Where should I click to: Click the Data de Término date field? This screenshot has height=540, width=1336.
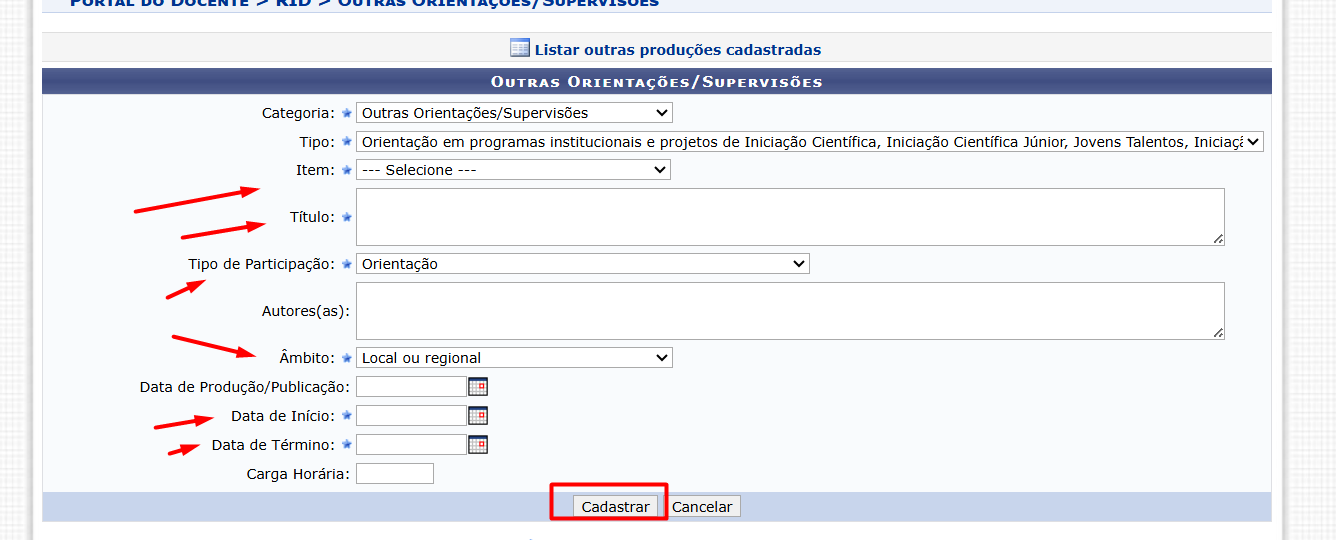411,445
